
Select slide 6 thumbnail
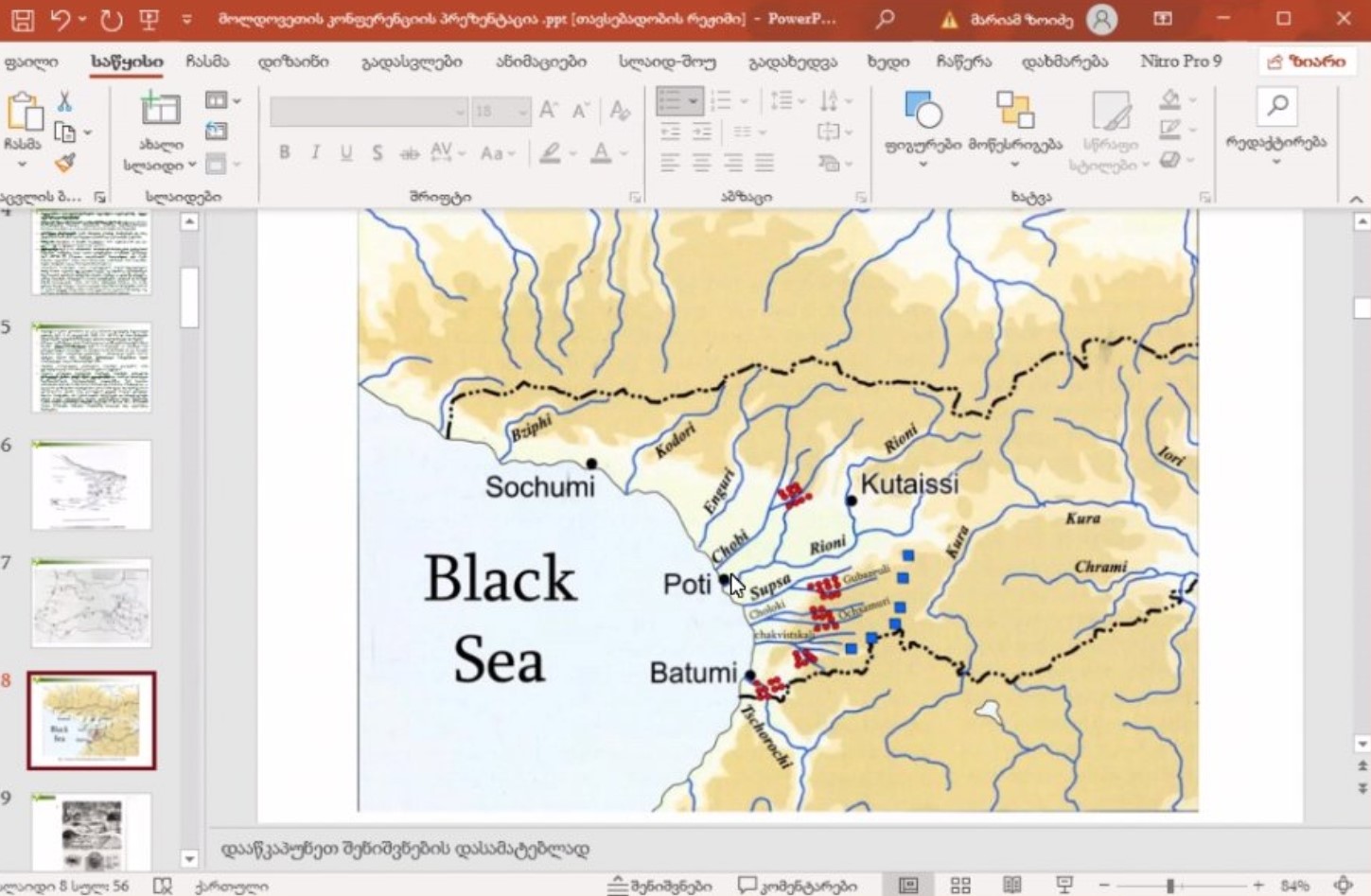(x=91, y=484)
